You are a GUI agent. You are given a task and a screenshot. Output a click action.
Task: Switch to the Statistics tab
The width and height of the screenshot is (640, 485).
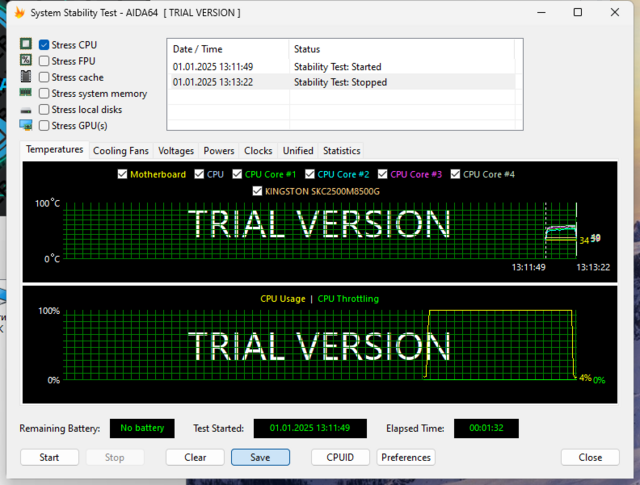(342, 151)
